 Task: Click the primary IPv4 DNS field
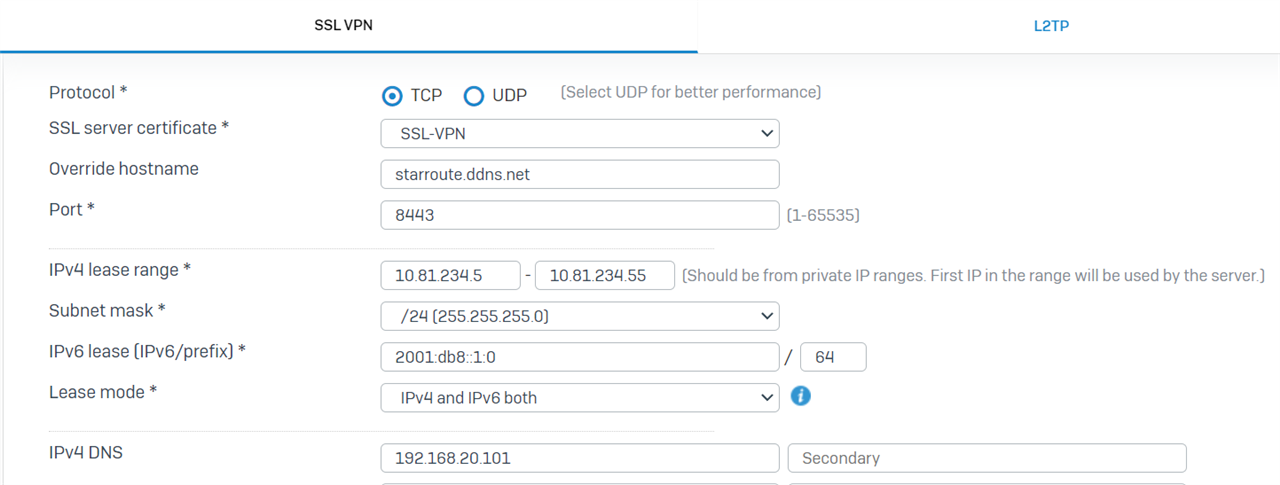[x=580, y=458]
